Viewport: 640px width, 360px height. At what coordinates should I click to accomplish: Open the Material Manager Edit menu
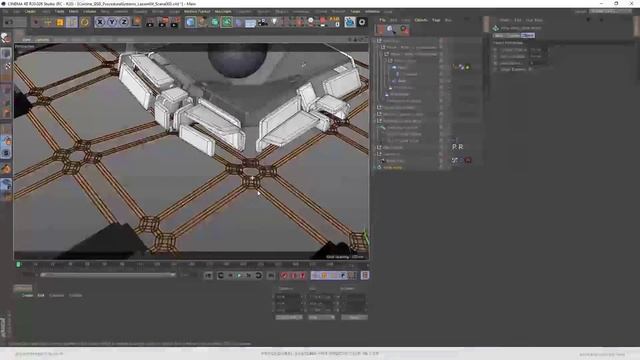pos(41,295)
